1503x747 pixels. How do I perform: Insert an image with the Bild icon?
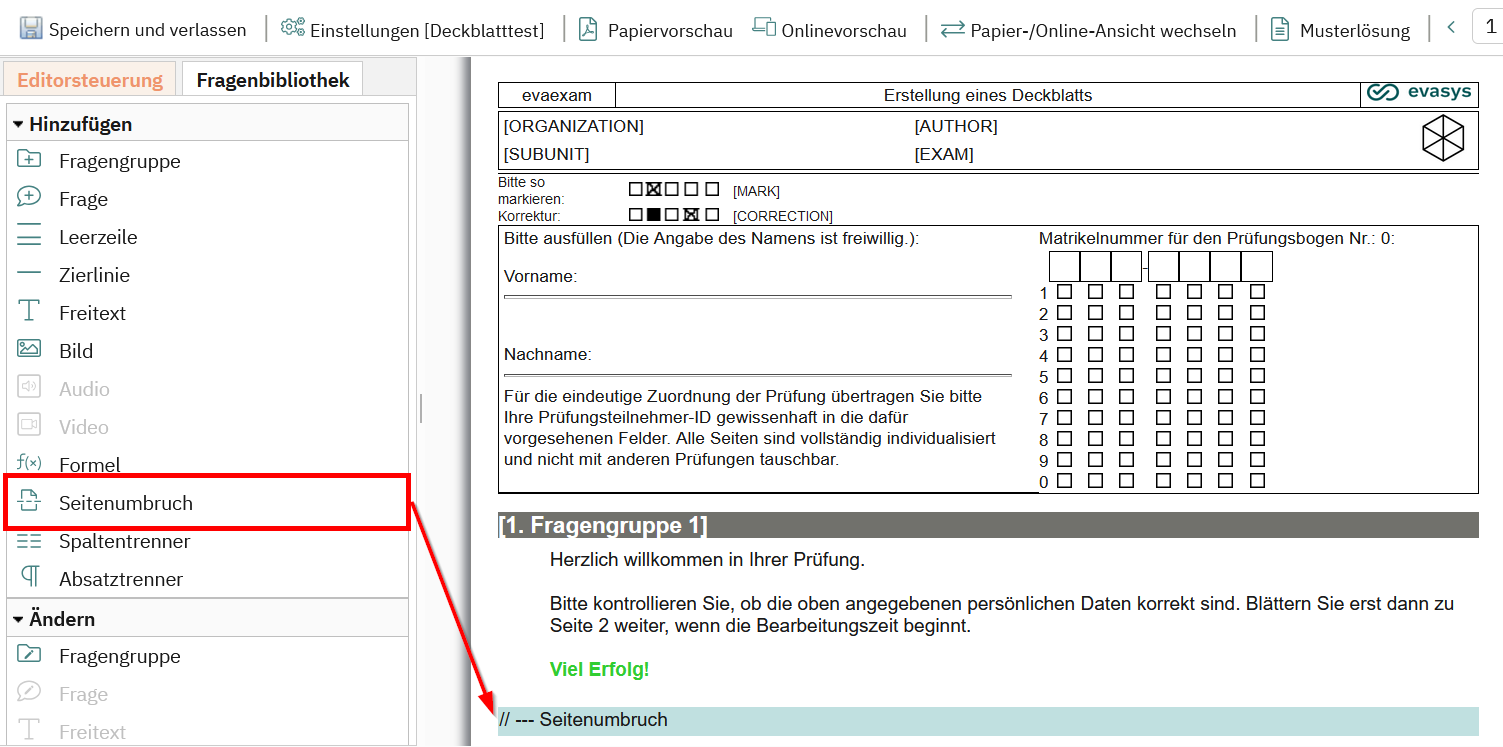(x=29, y=350)
